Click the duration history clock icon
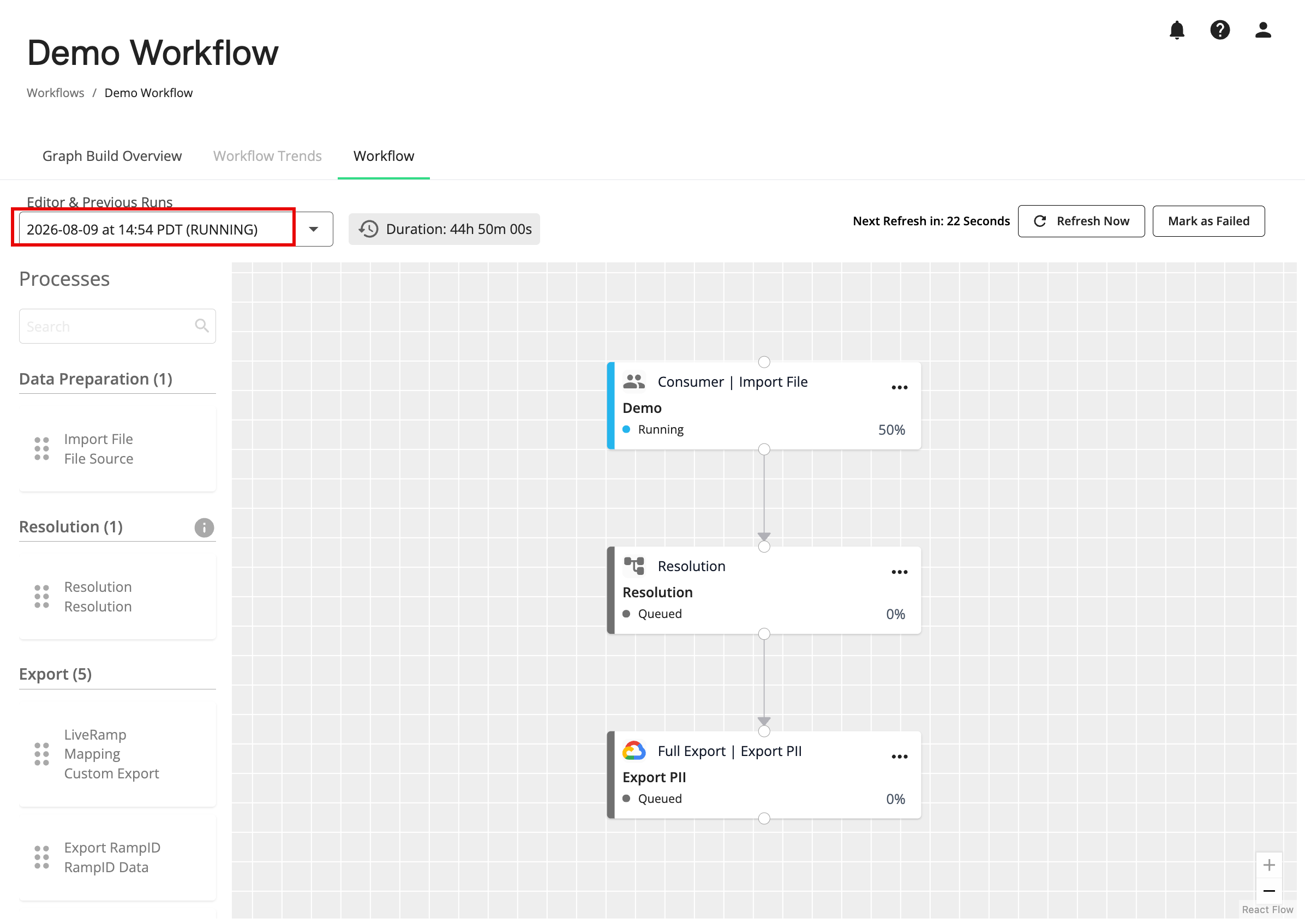Image resolution: width=1305 pixels, height=924 pixels. [x=368, y=229]
